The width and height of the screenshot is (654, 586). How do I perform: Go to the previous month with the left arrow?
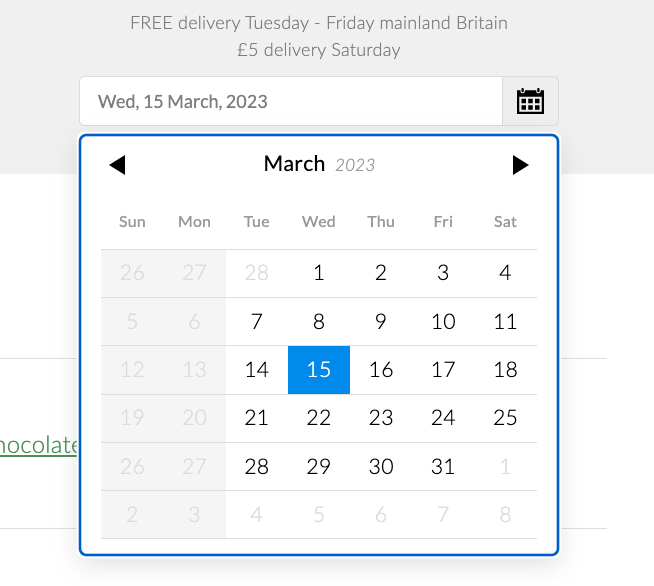tap(117, 165)
